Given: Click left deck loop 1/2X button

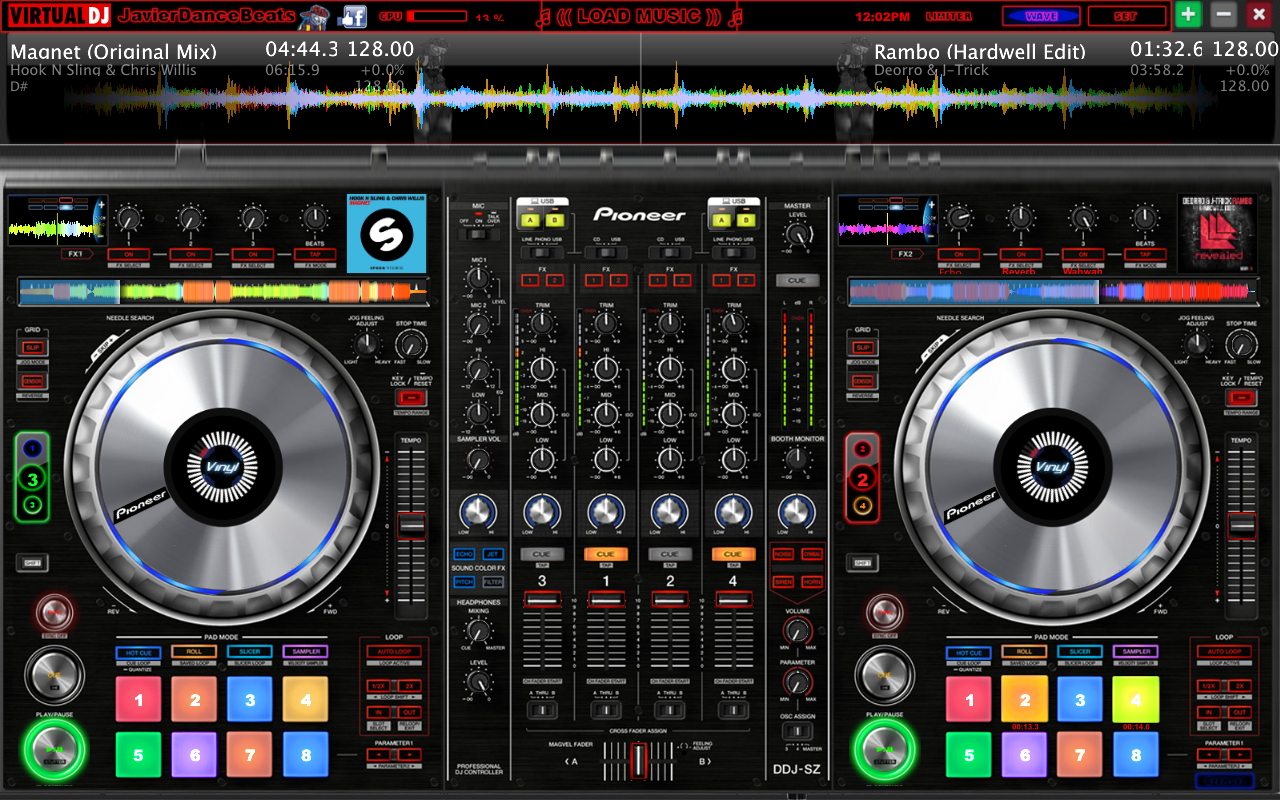Looking at the screenshot, I should (377, 685).
